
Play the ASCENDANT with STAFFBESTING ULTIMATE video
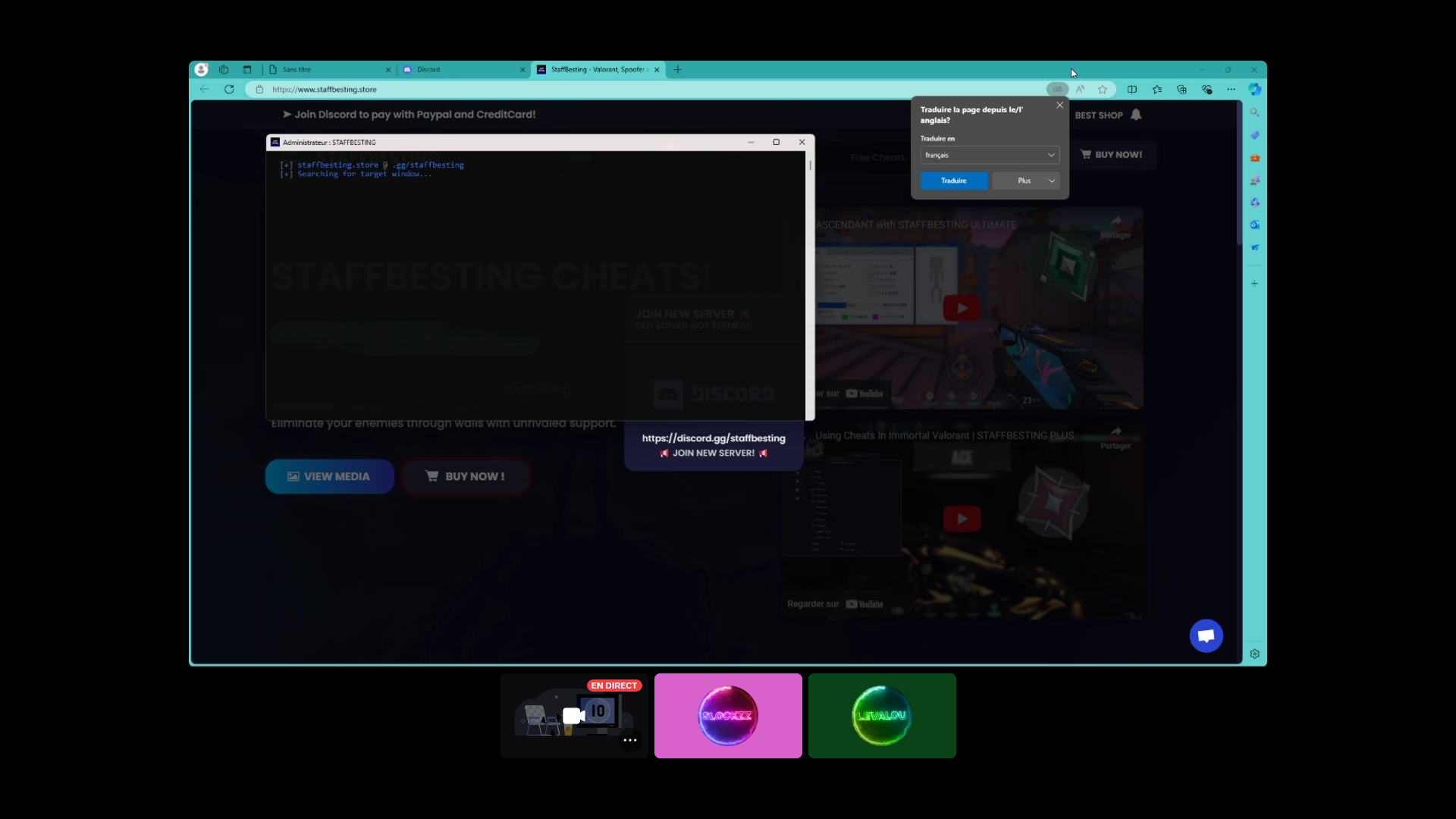point(962,308)
